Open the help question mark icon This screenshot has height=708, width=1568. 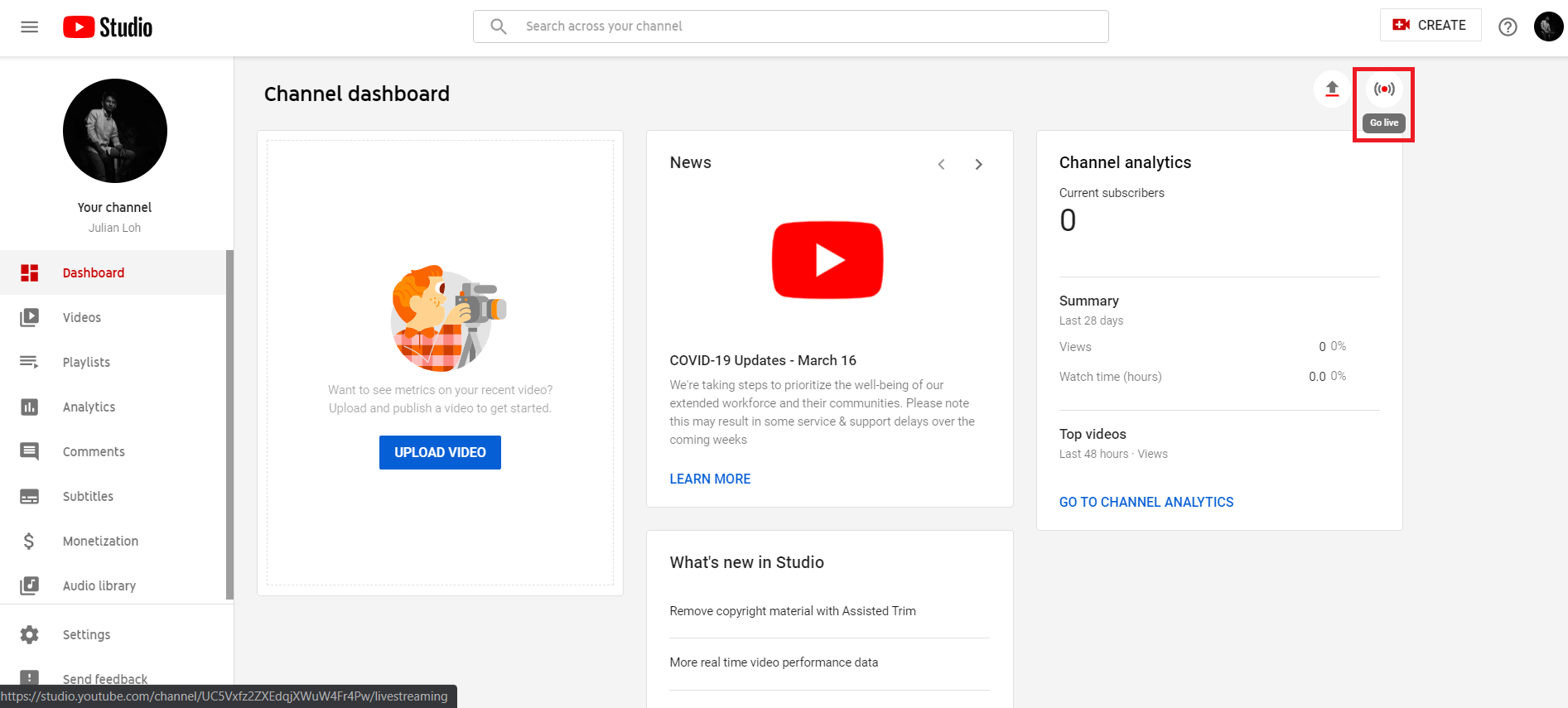(1508, 27)
